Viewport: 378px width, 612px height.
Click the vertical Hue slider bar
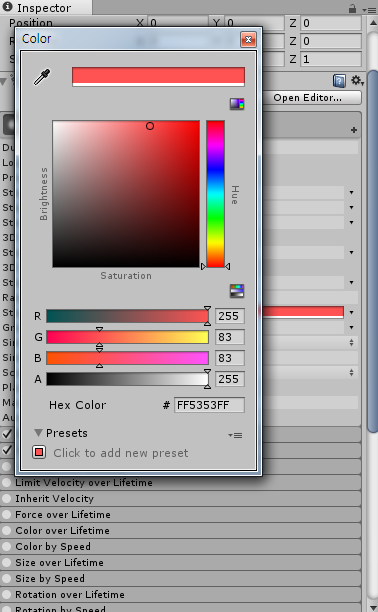click(215, 194)
